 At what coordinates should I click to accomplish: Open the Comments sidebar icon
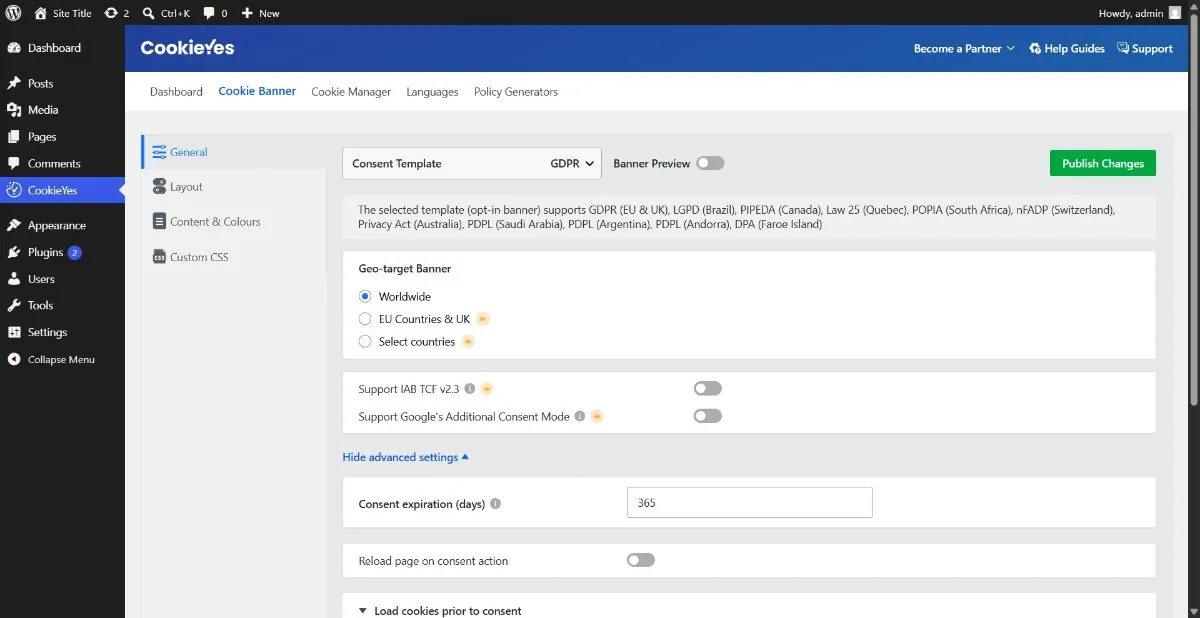click(14, 164)
